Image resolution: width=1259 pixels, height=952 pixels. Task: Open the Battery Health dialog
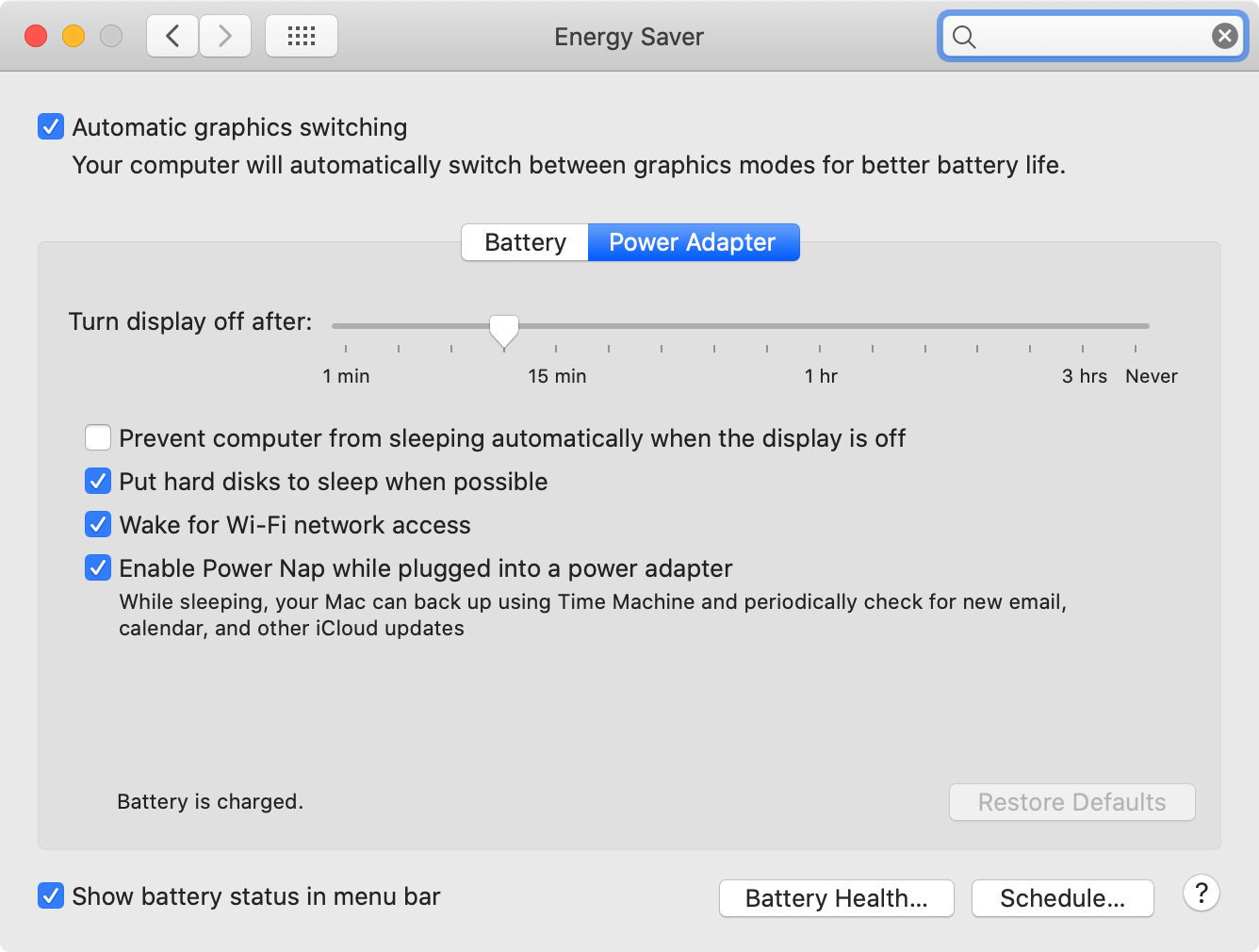[x=837, y=898]
